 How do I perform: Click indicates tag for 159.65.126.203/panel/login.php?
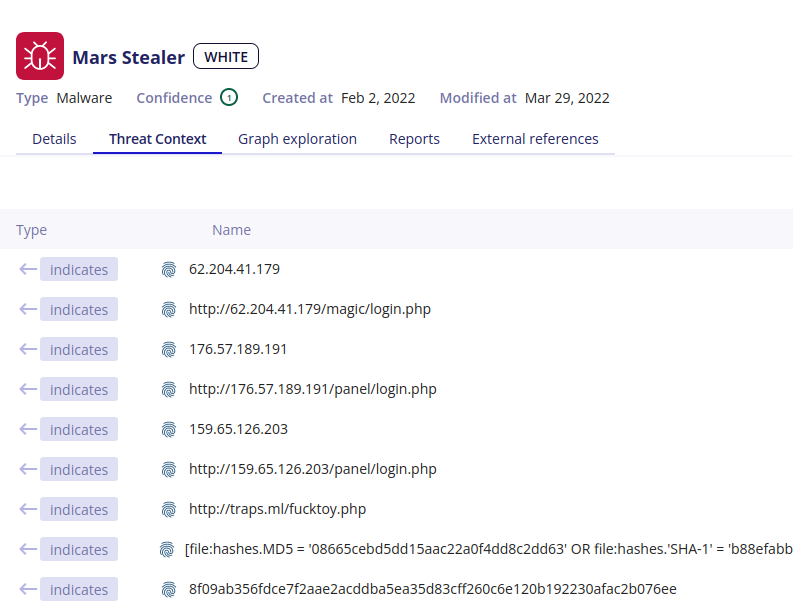point(79,469)
